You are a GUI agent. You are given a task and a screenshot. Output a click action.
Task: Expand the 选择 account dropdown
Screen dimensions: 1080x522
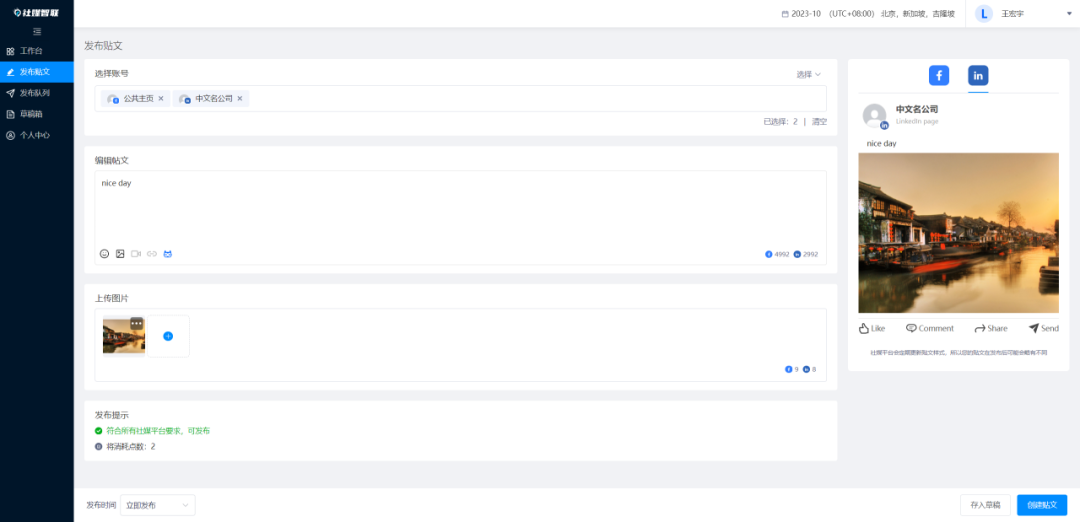point(808,74)
